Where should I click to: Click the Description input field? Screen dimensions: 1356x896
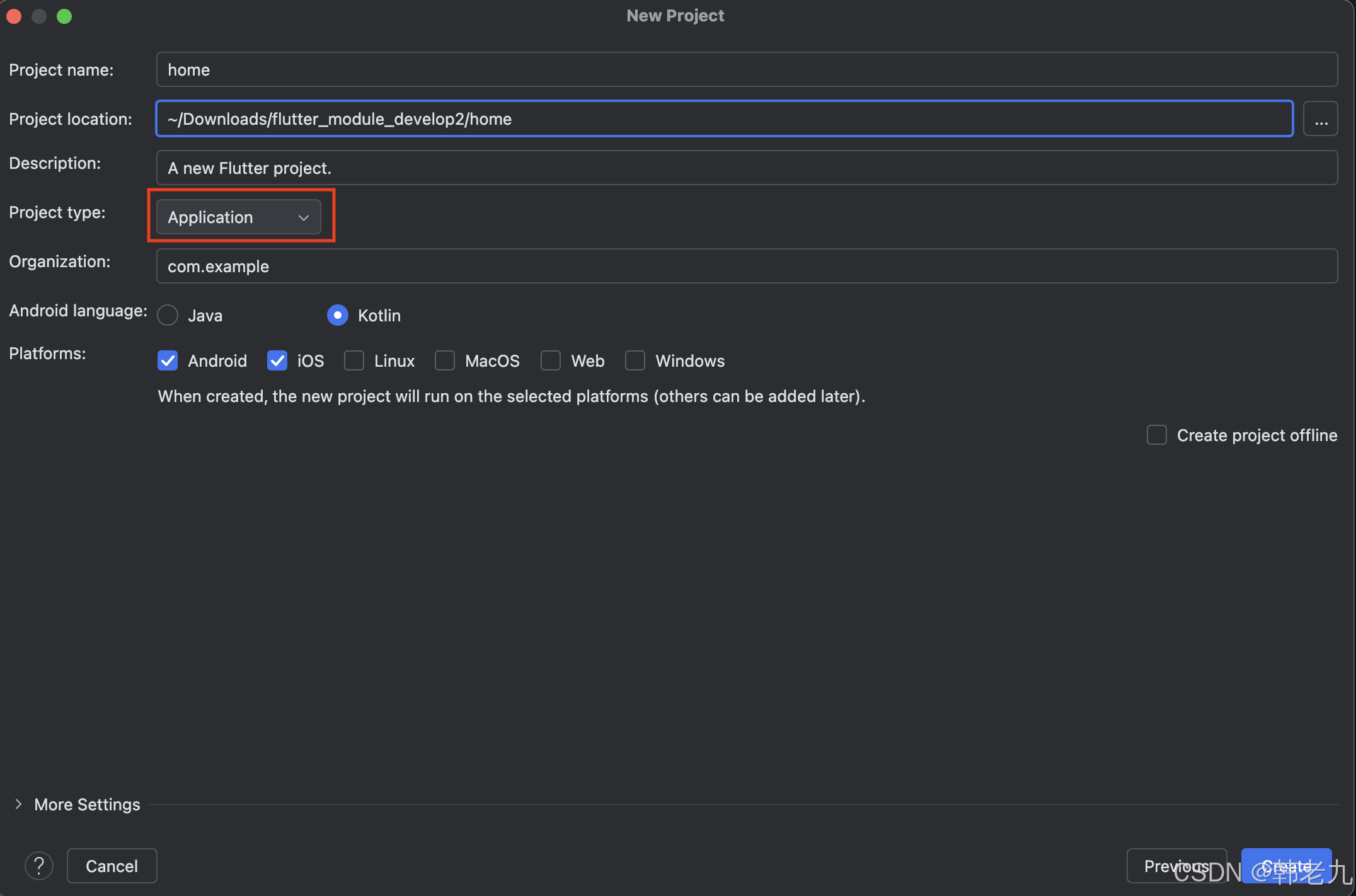(x=746, y=168)
